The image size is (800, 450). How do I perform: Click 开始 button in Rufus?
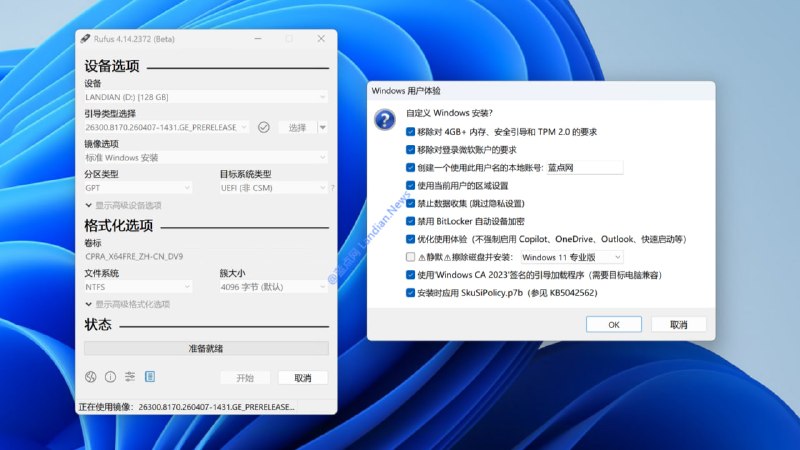[245, 378]
